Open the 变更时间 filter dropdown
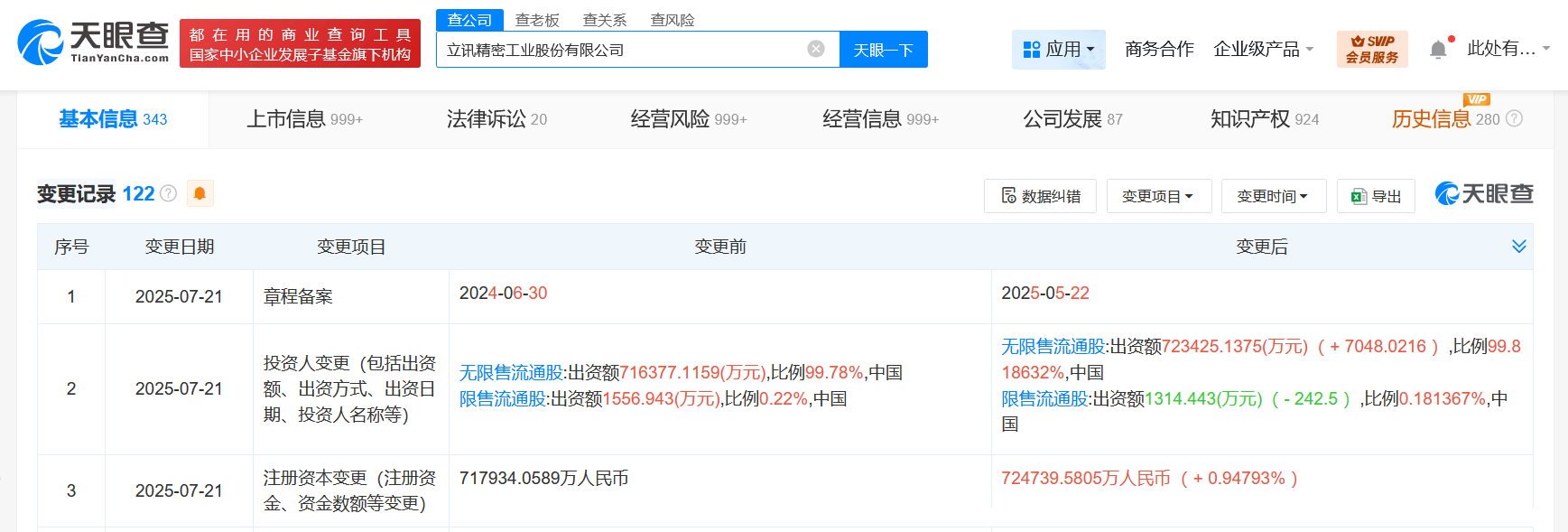Screen dimensions: 1568x532 1273,196
